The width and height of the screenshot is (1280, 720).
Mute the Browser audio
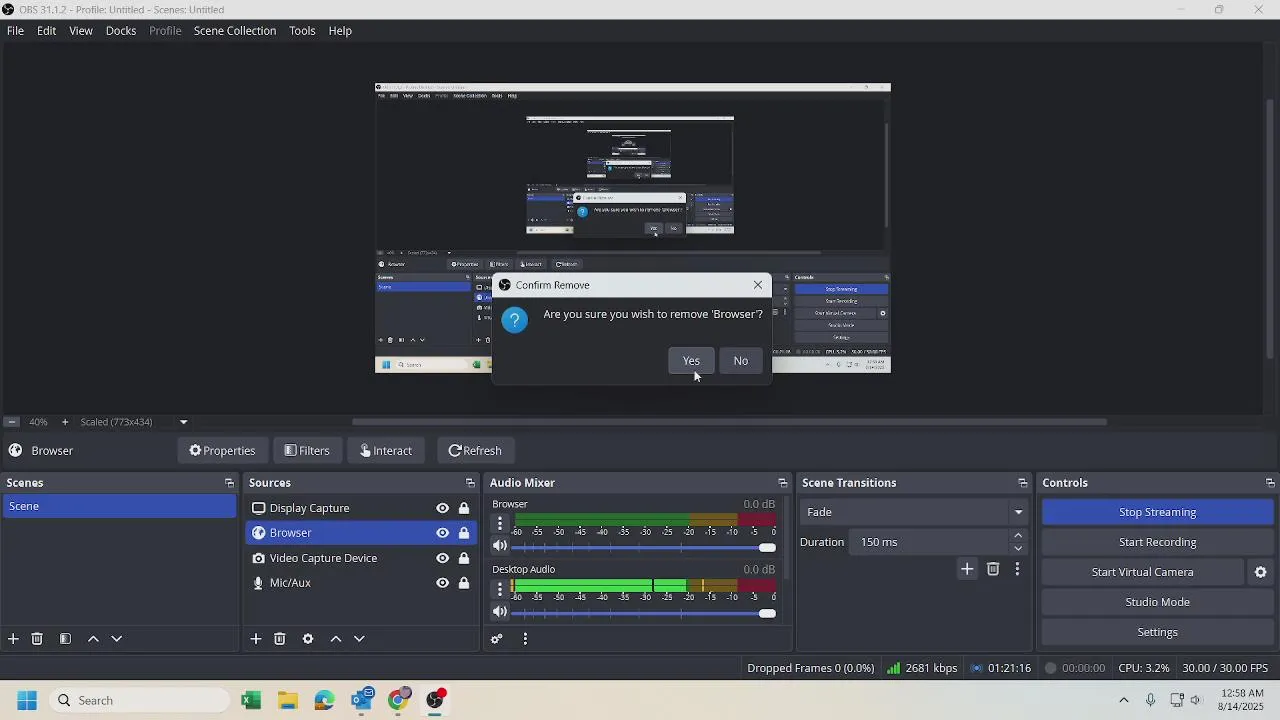pyautogui.click(x=500, y=547)
